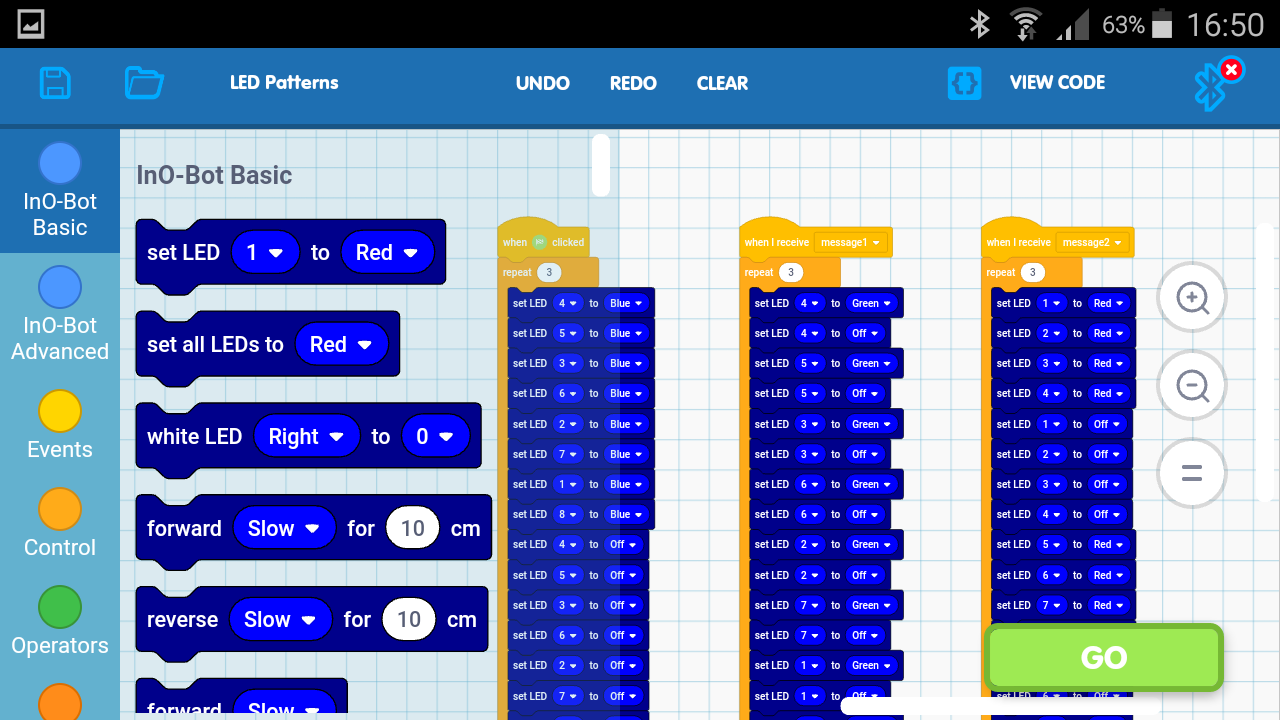
Task: Tap the green flag in the 'when clicked' block
Action: (539, 242)
